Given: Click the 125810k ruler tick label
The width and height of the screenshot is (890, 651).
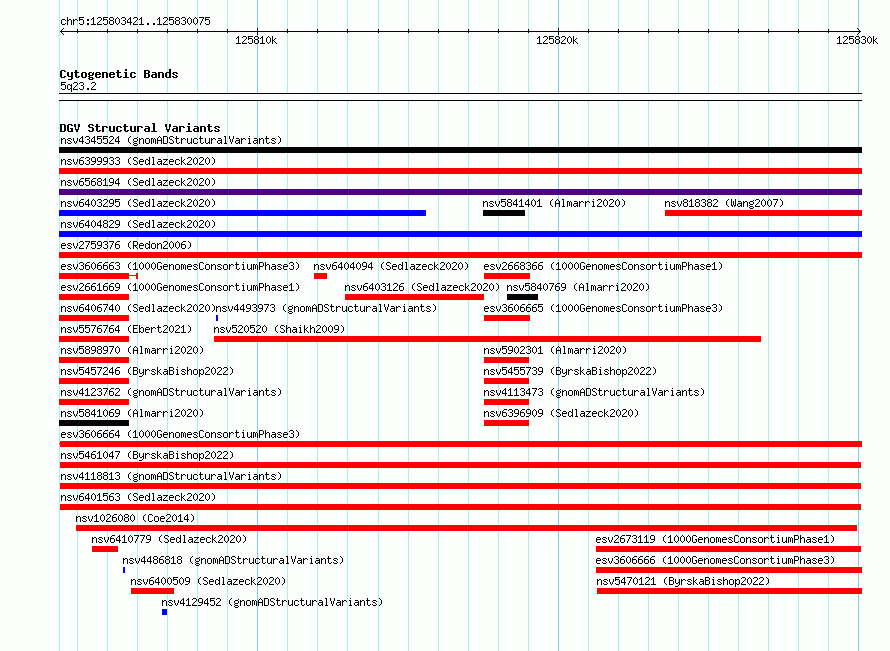Looking at the screenshot, I should pos(256,40).
